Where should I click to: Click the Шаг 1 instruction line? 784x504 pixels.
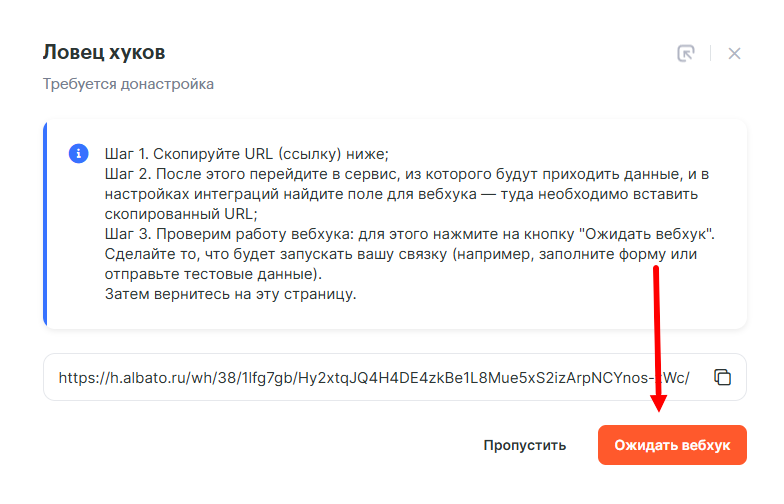click(x=246, y=154)
